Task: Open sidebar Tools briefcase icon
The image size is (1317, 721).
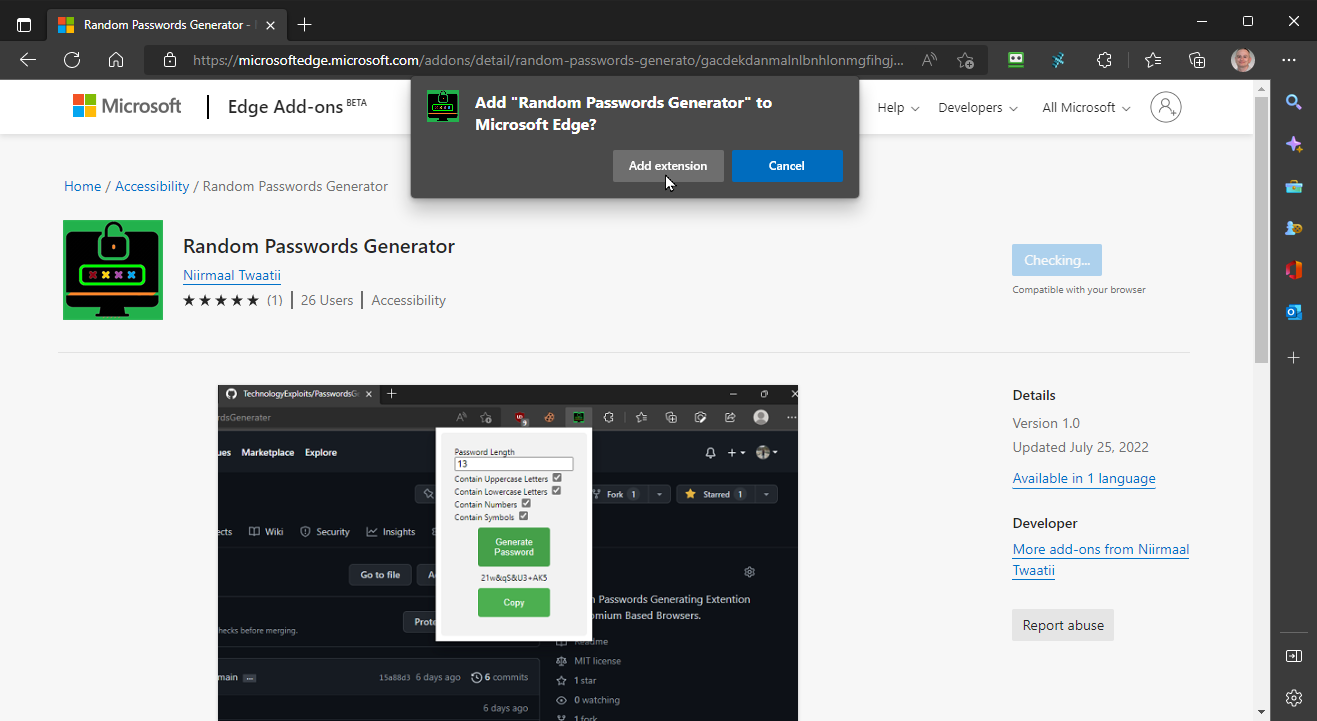Action: pyautogui.click(x=1293, y=186)
